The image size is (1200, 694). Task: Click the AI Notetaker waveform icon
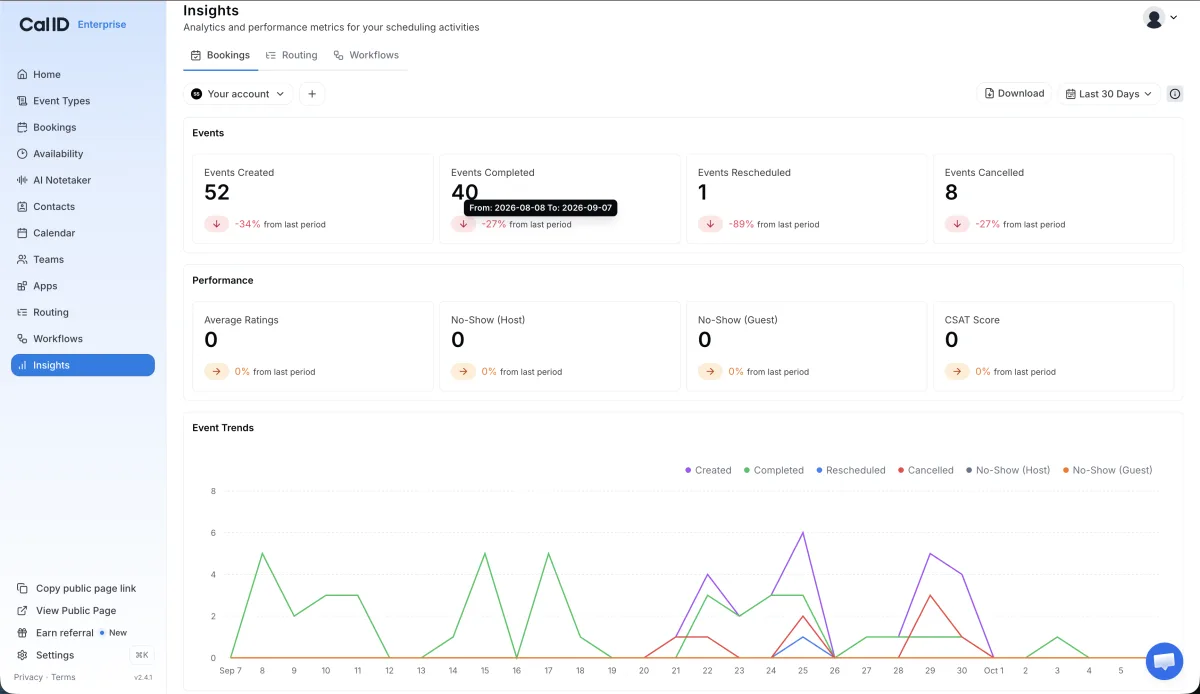pos(22,180)
